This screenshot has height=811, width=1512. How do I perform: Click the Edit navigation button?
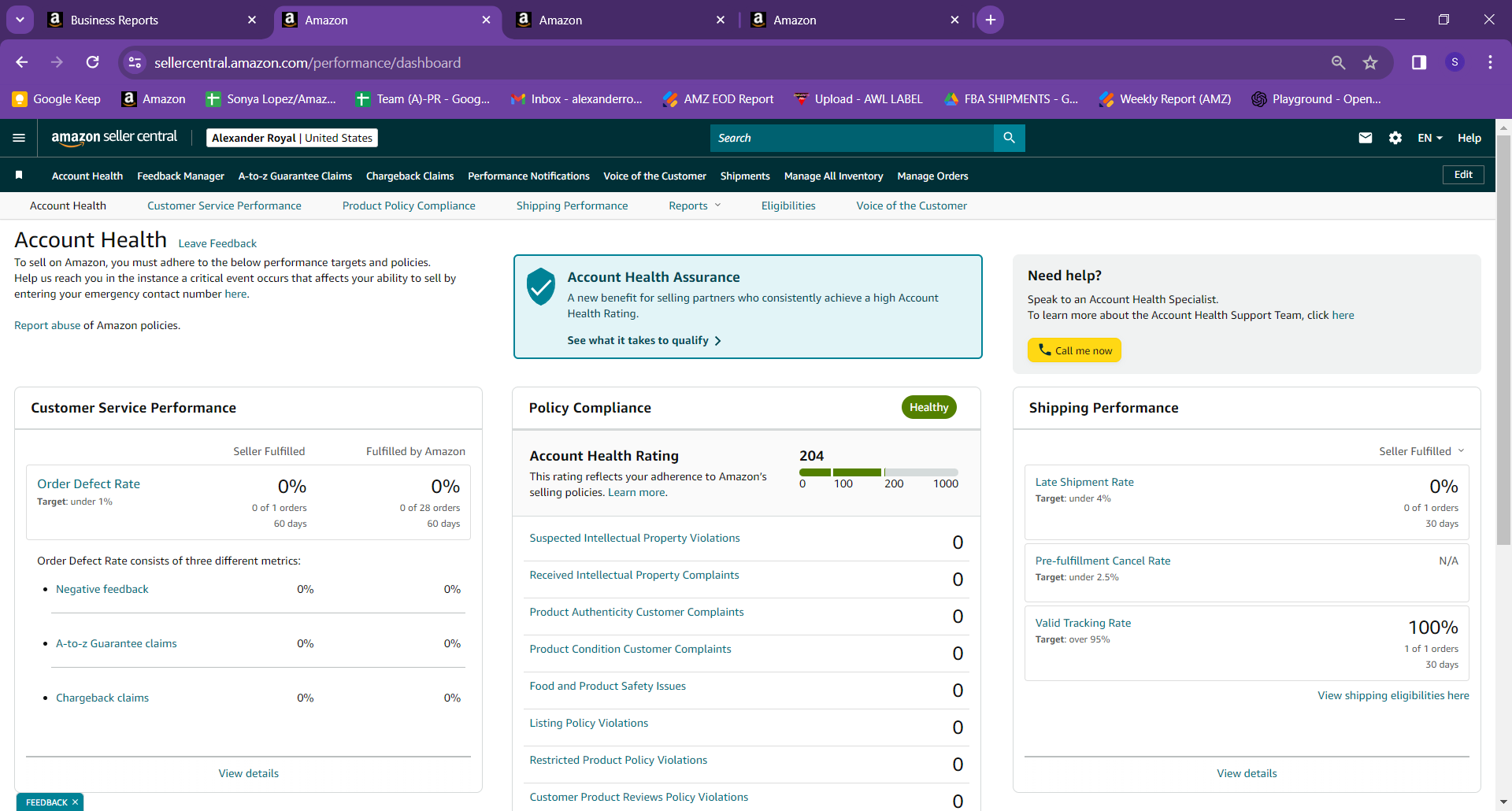pyautogui.click(x=1463, y=175)
